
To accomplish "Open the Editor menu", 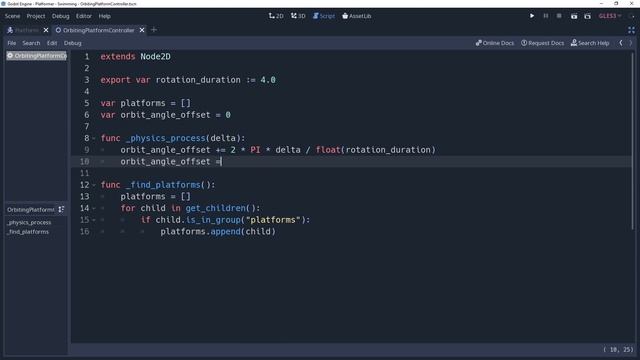I will [84, 16].
